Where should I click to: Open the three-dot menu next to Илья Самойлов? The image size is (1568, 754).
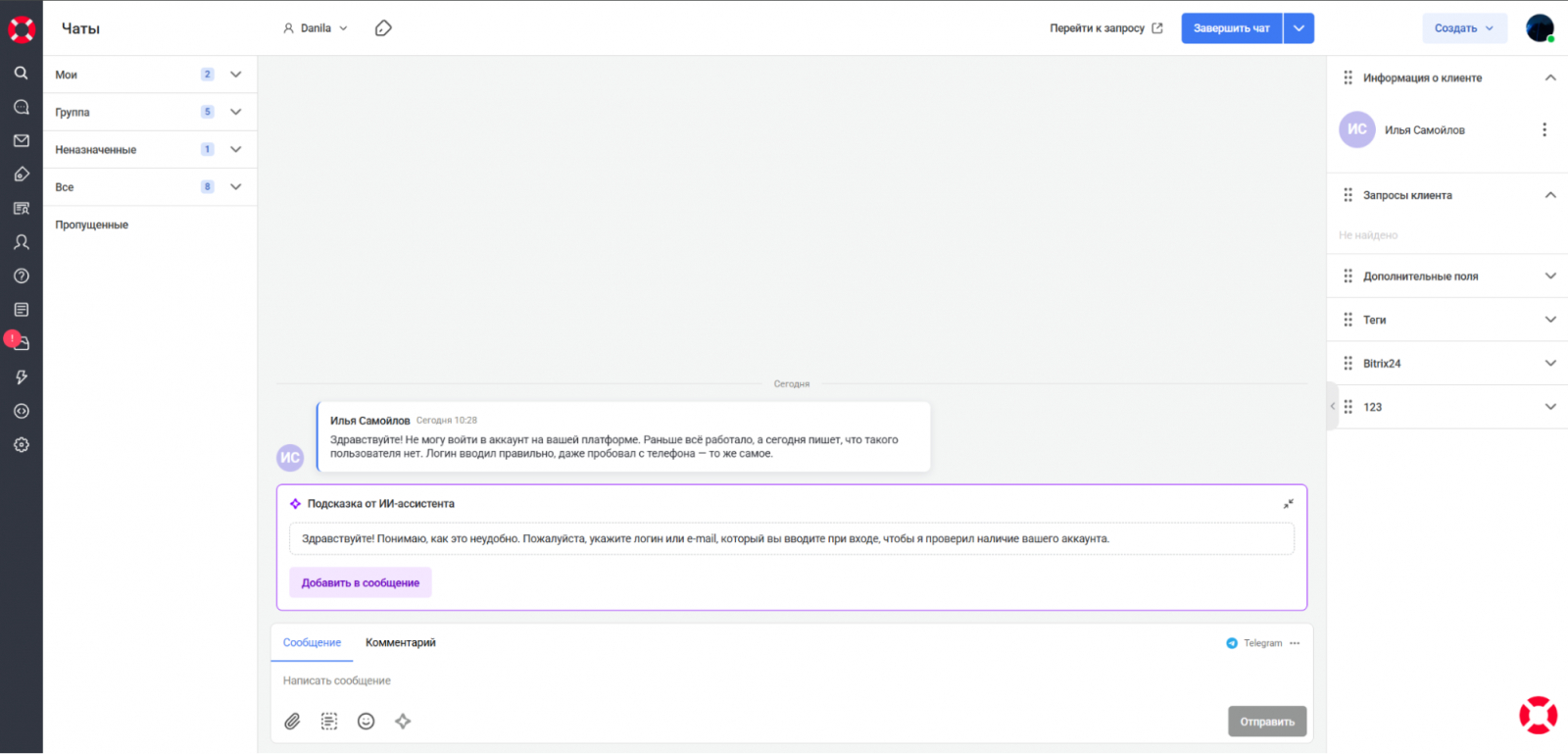click(x=1544, y=129)
